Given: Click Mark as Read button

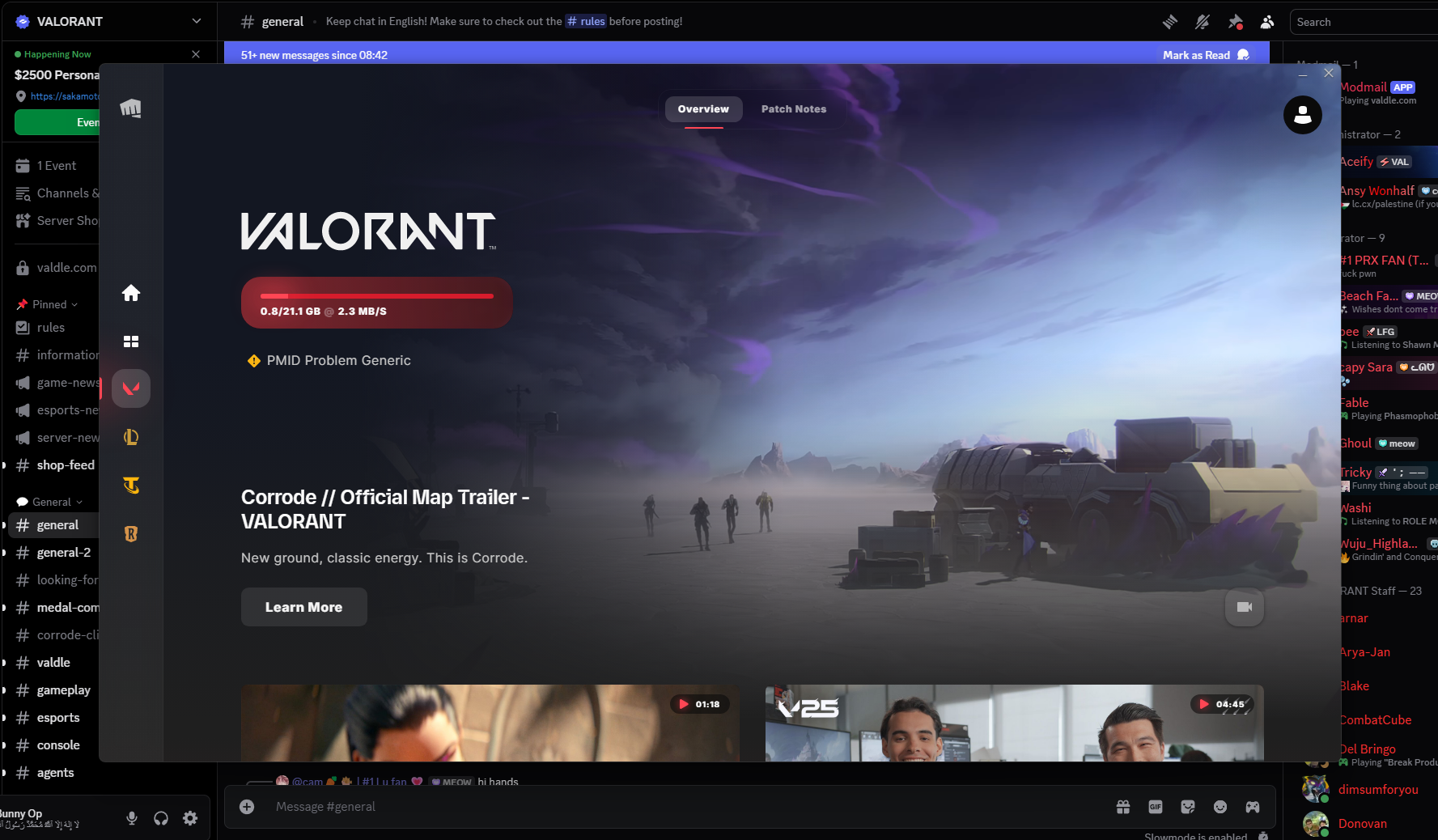Looking at the screenshot, I should pyautogui.click(x=1206, y=55).
